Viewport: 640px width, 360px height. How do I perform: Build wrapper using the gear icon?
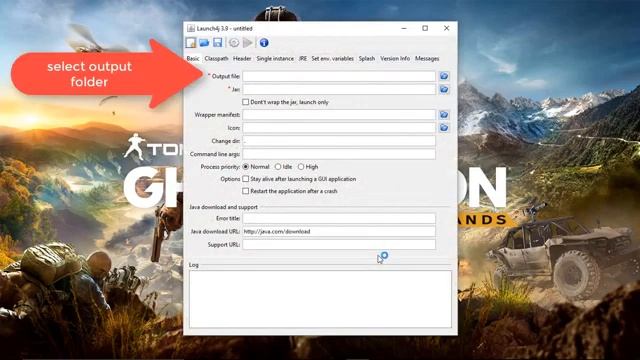point(234,42)
